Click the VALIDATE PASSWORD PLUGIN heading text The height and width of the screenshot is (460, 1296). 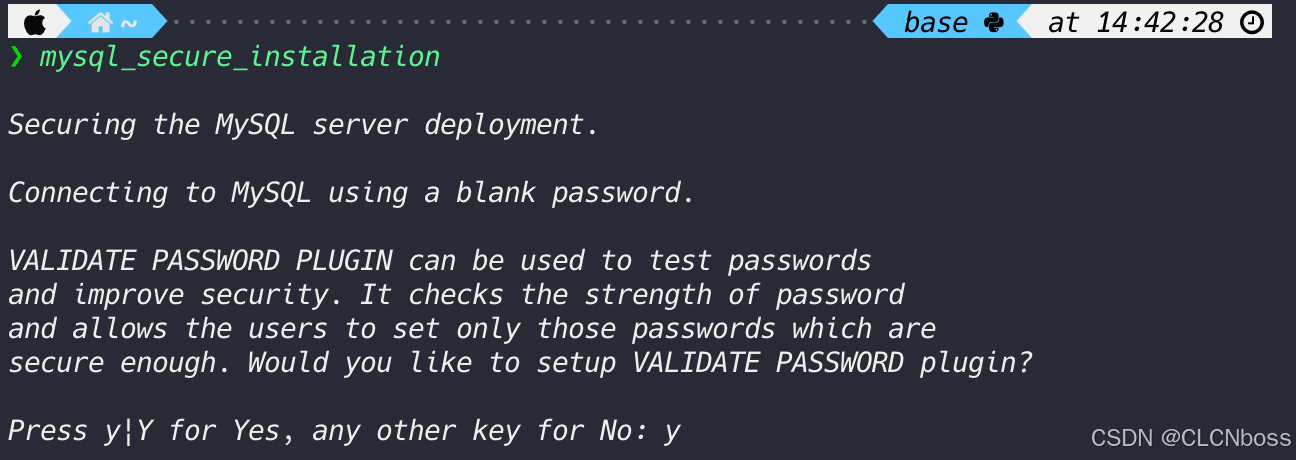tap(200, 261)
